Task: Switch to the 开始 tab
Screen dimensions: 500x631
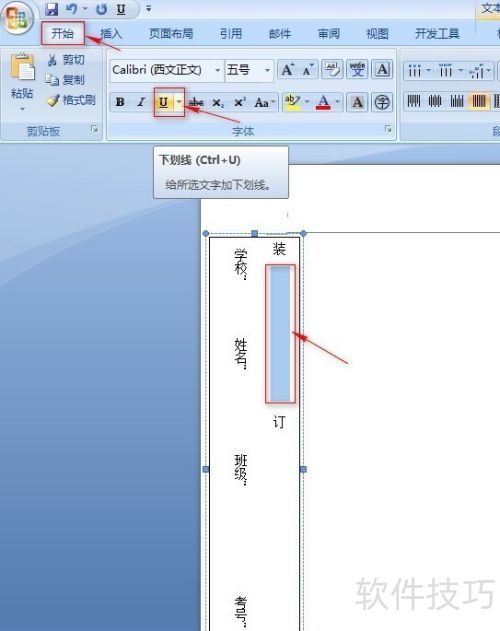Action: (62, 33)
